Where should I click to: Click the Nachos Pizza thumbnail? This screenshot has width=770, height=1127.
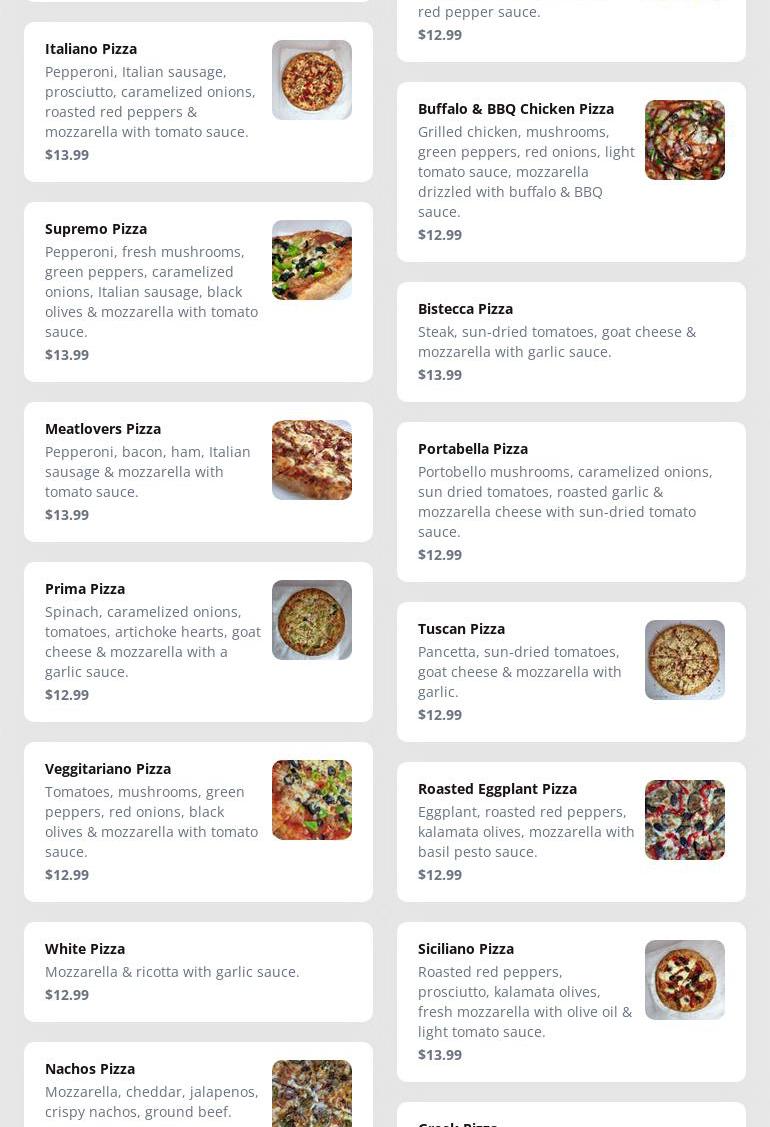coord(311,1093)
